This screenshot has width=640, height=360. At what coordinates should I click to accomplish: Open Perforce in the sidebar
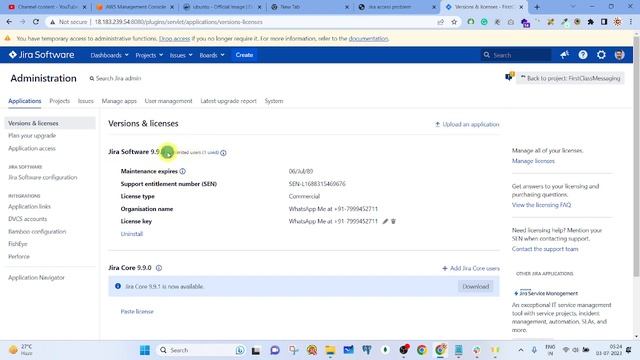pyautogui.click(x=19, y=256)
